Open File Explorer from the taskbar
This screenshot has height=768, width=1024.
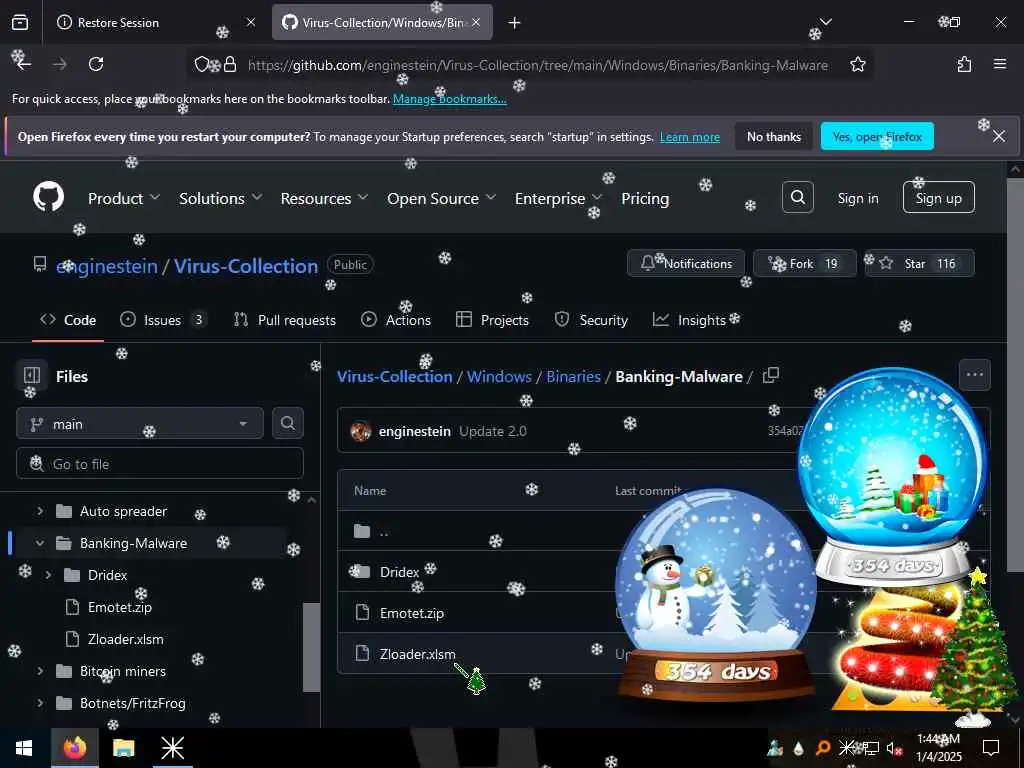(123, 748)
